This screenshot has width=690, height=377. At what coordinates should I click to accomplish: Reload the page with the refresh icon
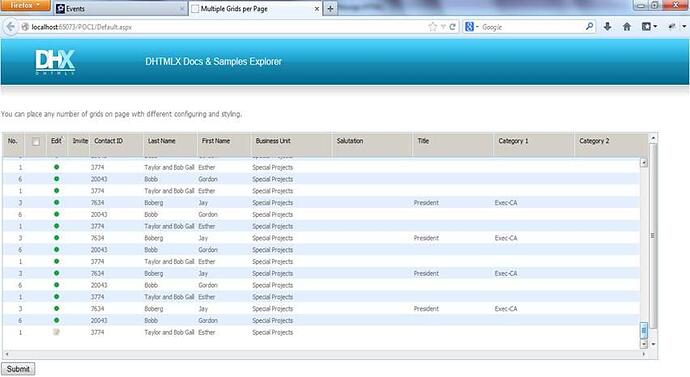point(452,27)
